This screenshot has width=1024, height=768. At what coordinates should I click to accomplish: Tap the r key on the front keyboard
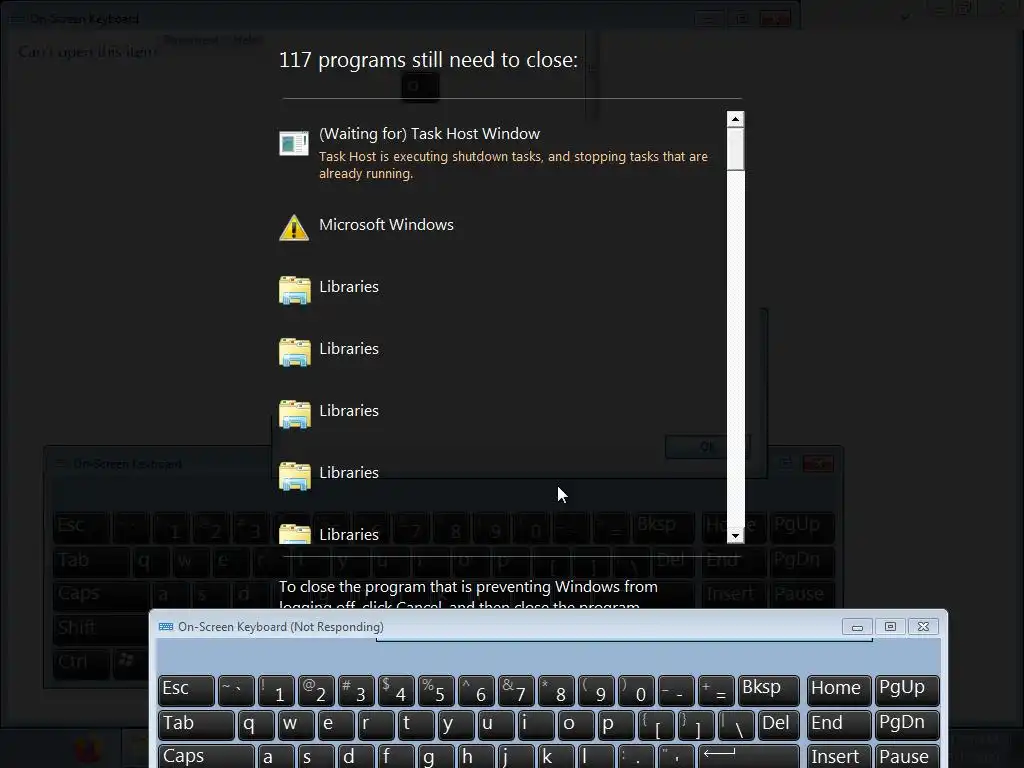(x=376, y=725)
